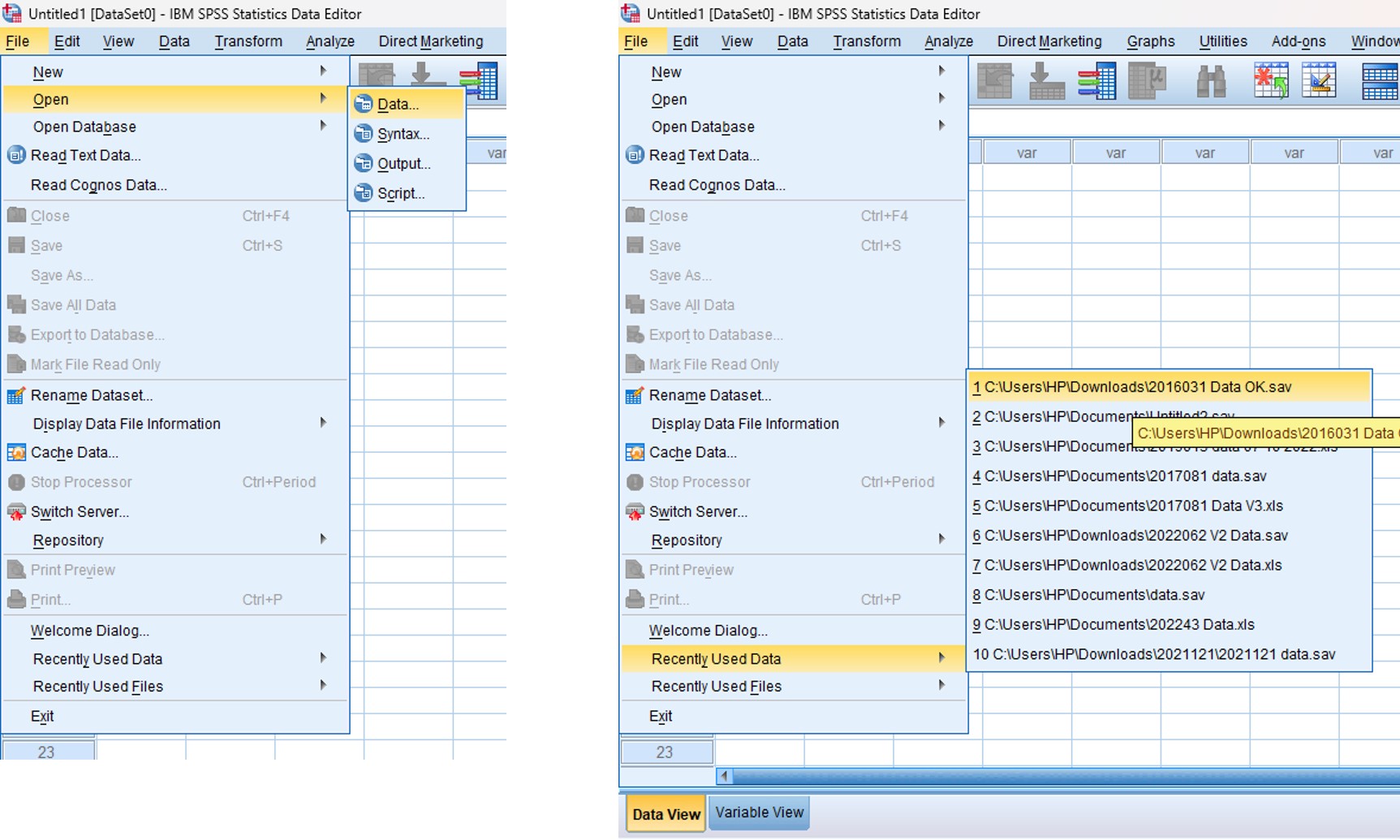Click Insert Cases icon with red asterisk
Viewport: 1400px width, 840px height.
coord(1271,82)
